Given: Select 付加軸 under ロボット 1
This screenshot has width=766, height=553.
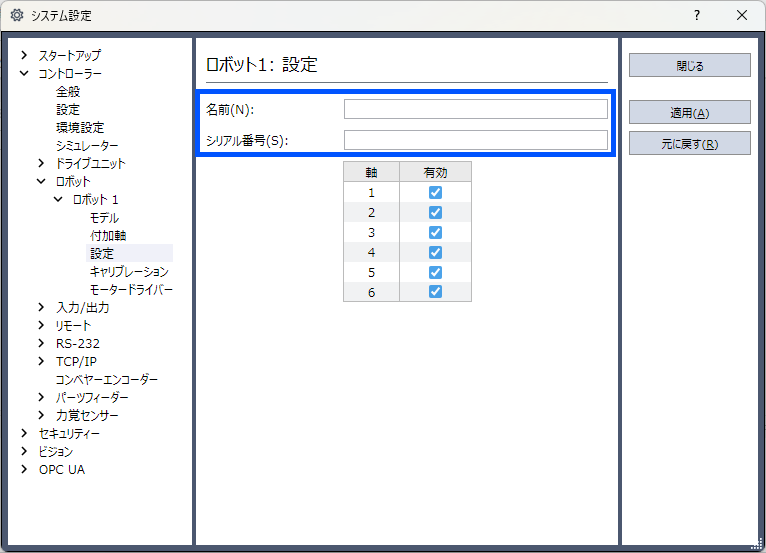Looking at the screenshot, I should (108, 235).
